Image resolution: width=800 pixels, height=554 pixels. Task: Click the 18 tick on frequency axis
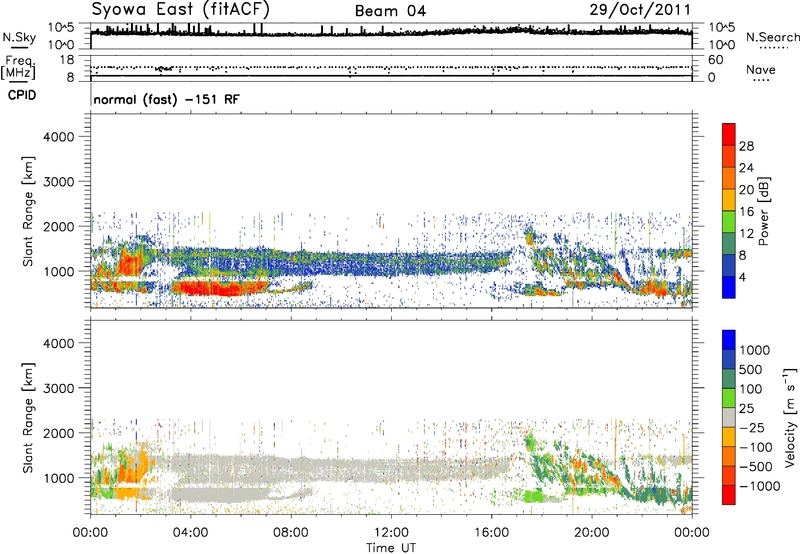coord(67,60)
